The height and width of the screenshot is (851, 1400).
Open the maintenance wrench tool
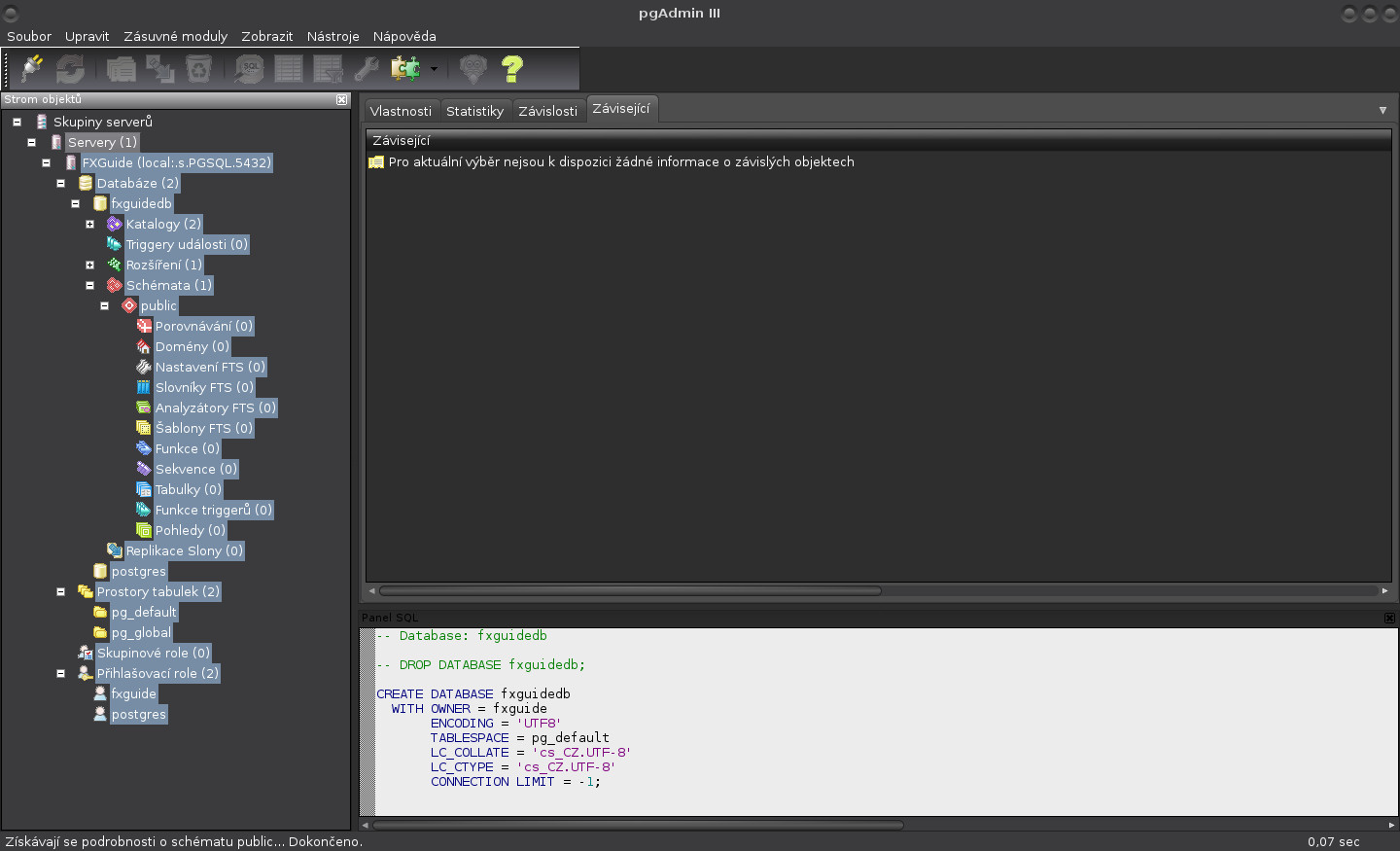pyautogui.click(x=365, y=68)
